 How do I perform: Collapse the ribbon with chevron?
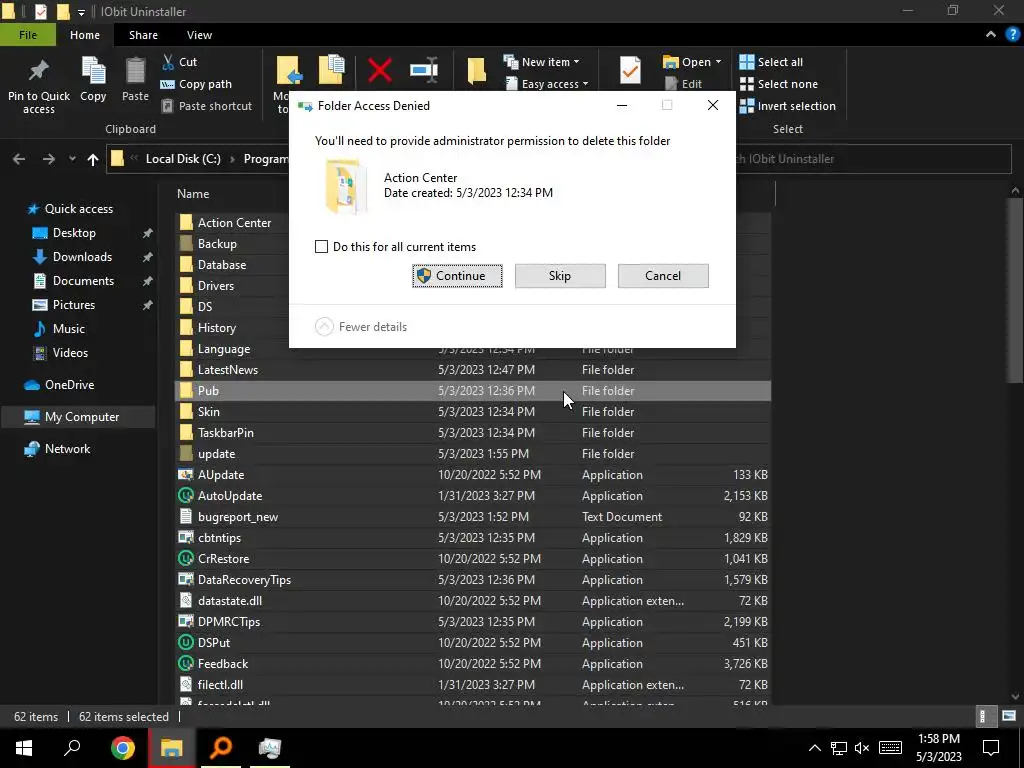pos(991,35)
